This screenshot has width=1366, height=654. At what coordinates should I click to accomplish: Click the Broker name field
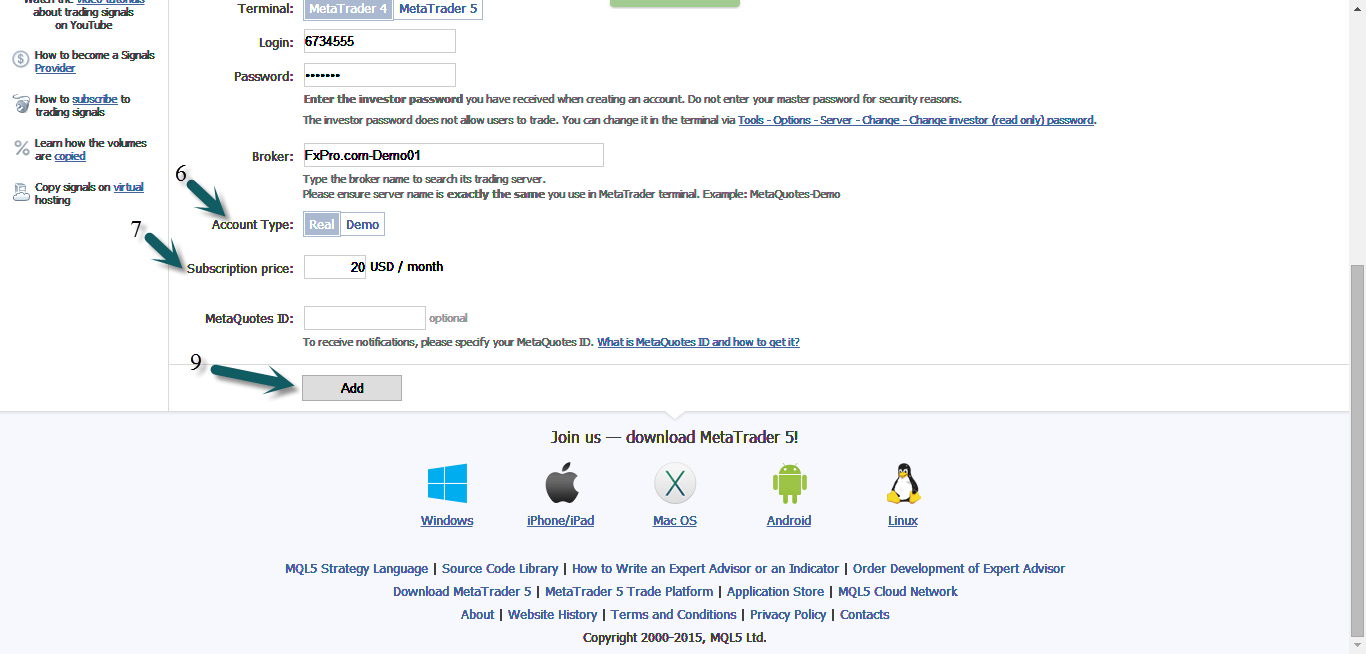tap(454, 155)
